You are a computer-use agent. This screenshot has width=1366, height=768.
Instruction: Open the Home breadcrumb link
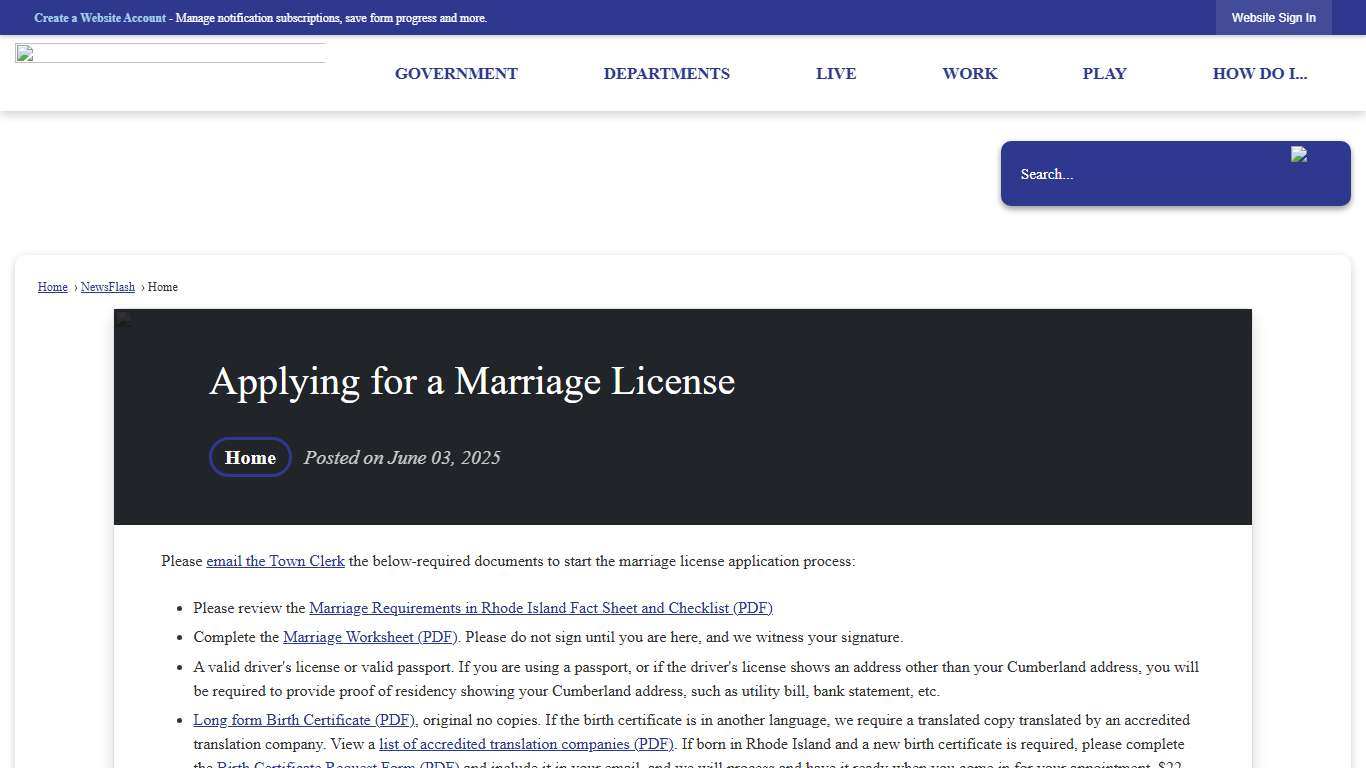[52, 287]
